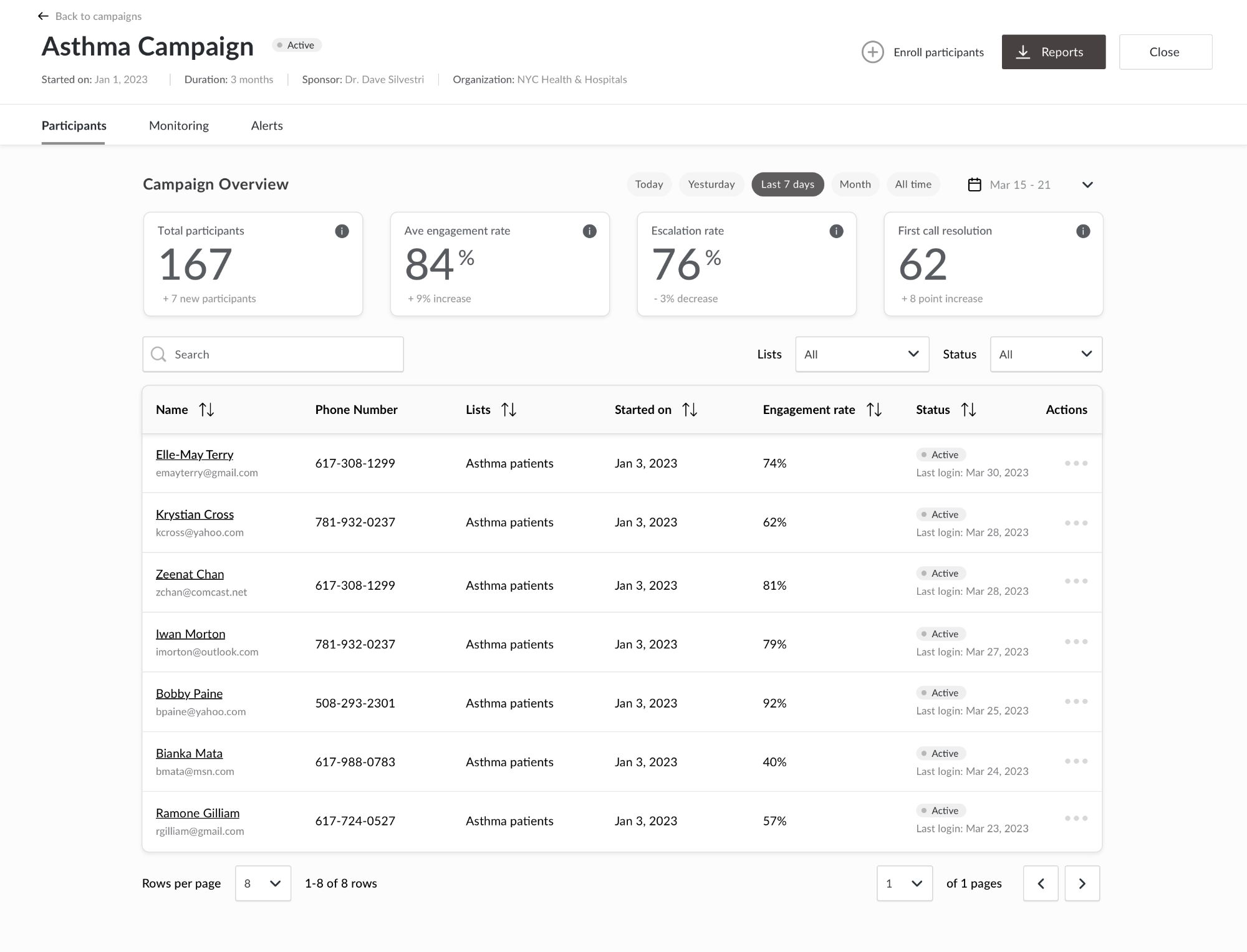This screenshot has width=1247, height=952.
Task: Switch to the Monitoring tab
Action: (179, 125)
